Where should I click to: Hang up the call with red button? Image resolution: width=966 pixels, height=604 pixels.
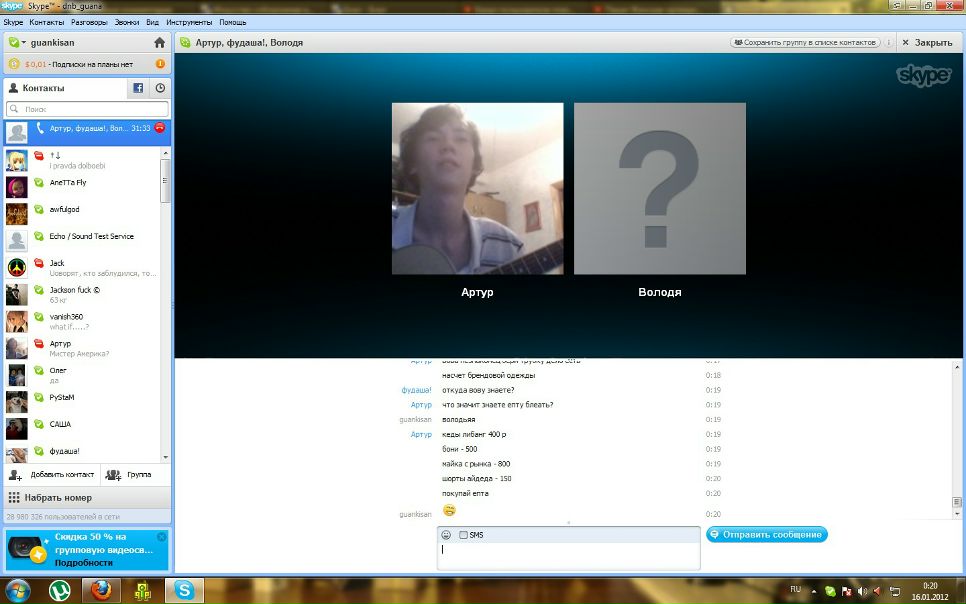(161, 128)
